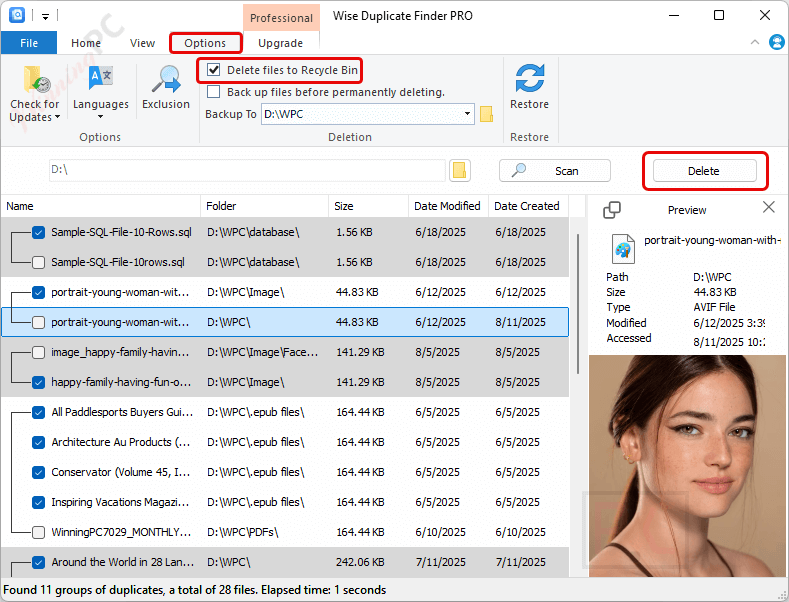Click the user account avatar icon
Screen dimensions: 789x602
777,42
